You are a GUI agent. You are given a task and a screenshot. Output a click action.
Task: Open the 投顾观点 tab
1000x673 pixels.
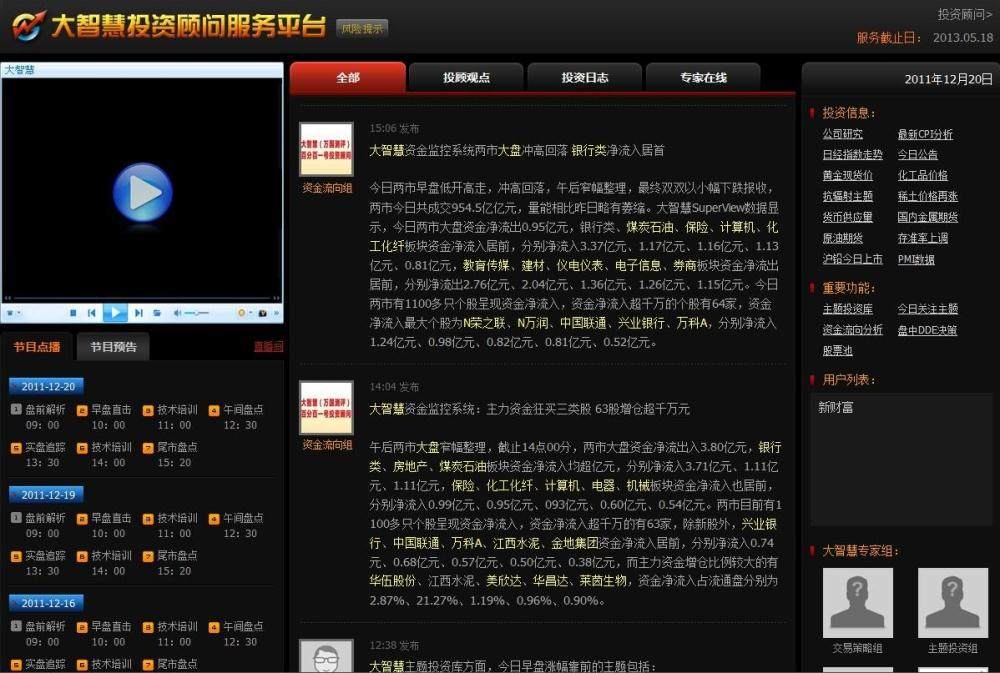pos(466,77)
